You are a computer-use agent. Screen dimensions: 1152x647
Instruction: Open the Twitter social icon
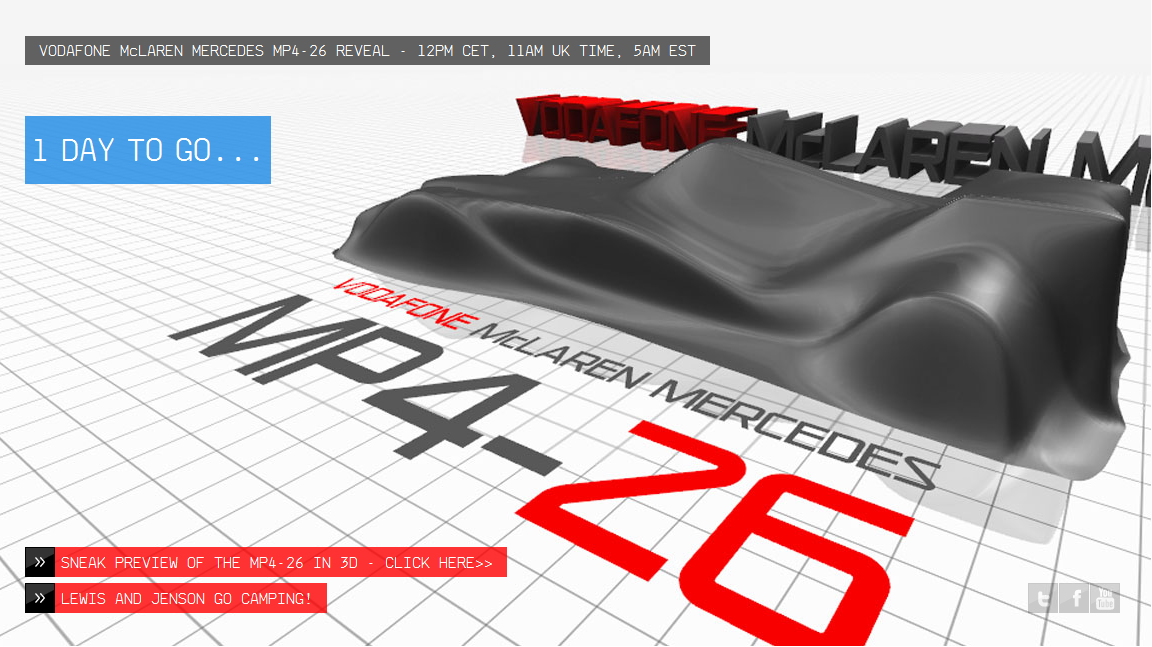coord(1043,598)
